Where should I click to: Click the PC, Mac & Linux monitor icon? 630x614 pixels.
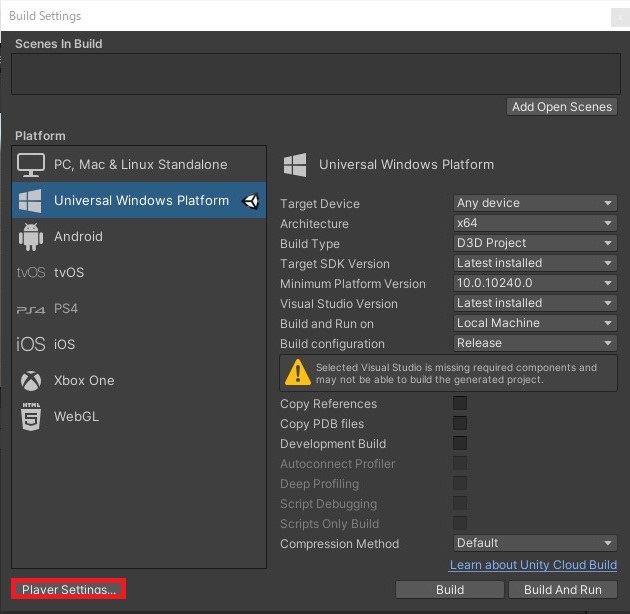click(31, 165)
